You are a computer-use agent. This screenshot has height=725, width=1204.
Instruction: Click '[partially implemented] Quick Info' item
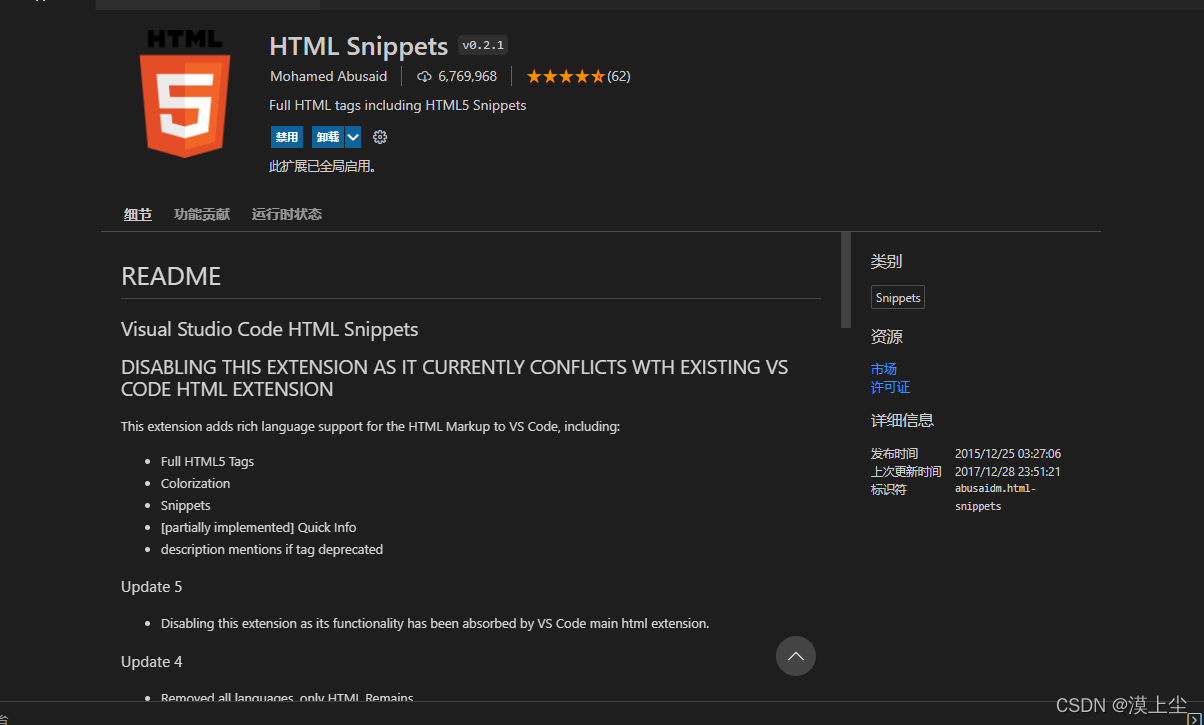pyautogui.click(x=259, y=528)
